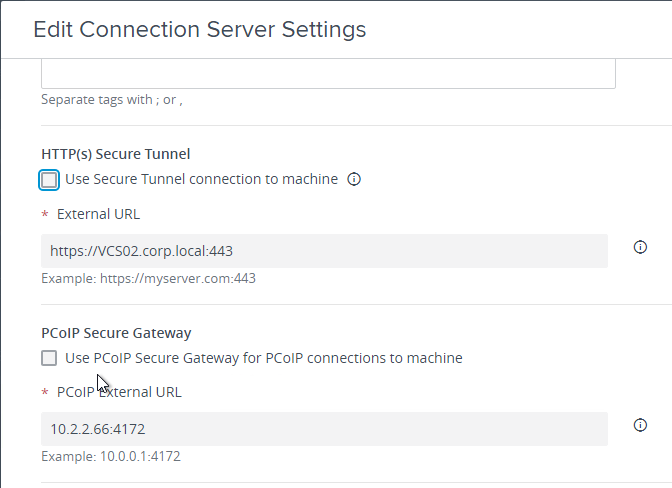Click red asterisk beside External URL label
The width and height of the screenshot is (672, 488).
(x=45, y=214)
